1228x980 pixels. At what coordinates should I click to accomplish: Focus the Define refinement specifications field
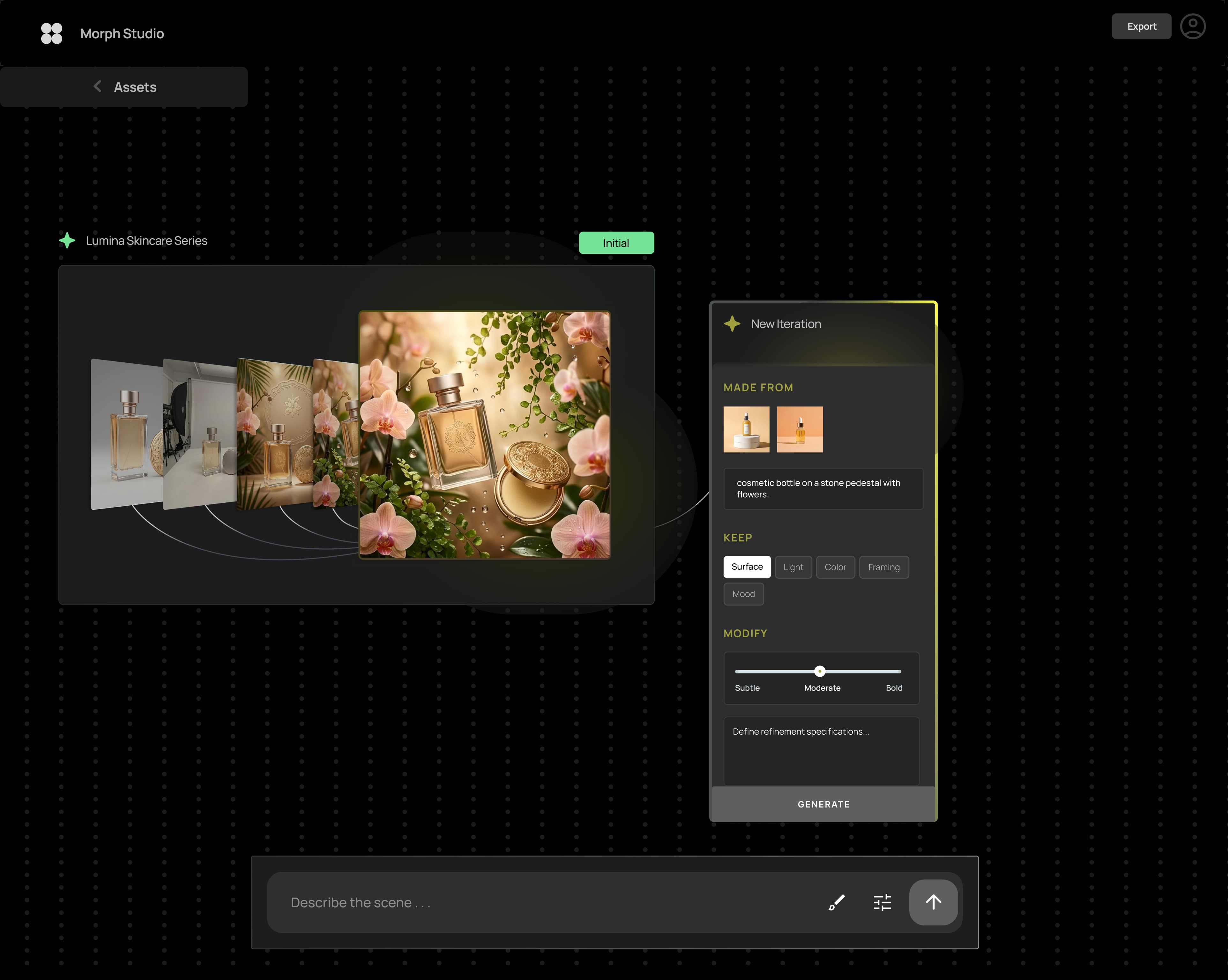(821, 751)
